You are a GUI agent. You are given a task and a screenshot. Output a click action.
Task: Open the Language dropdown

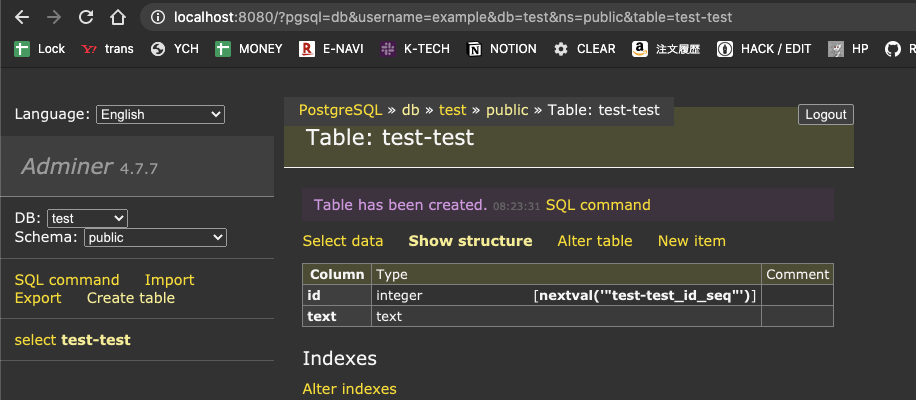[160, 115]
